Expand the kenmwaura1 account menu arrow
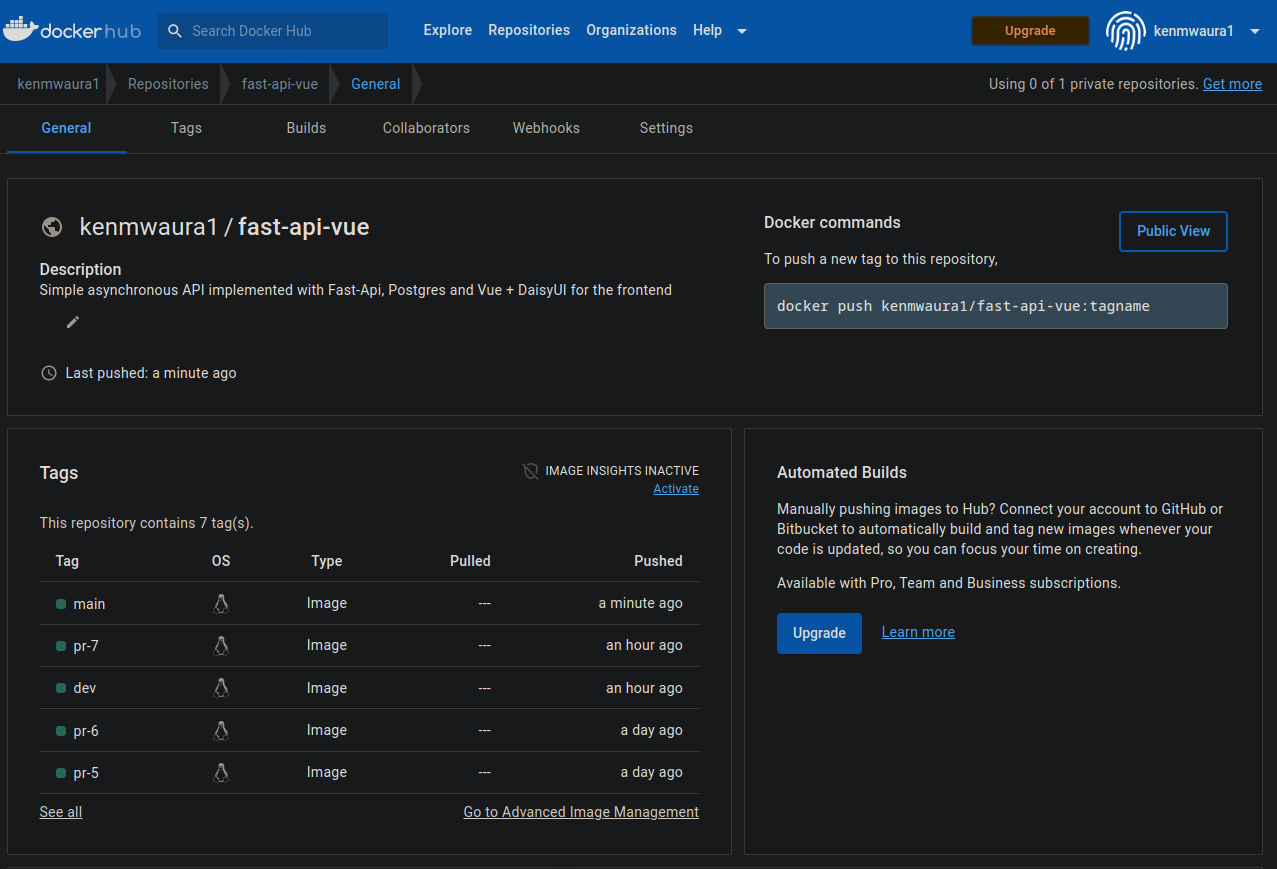 coord(1255,31)
